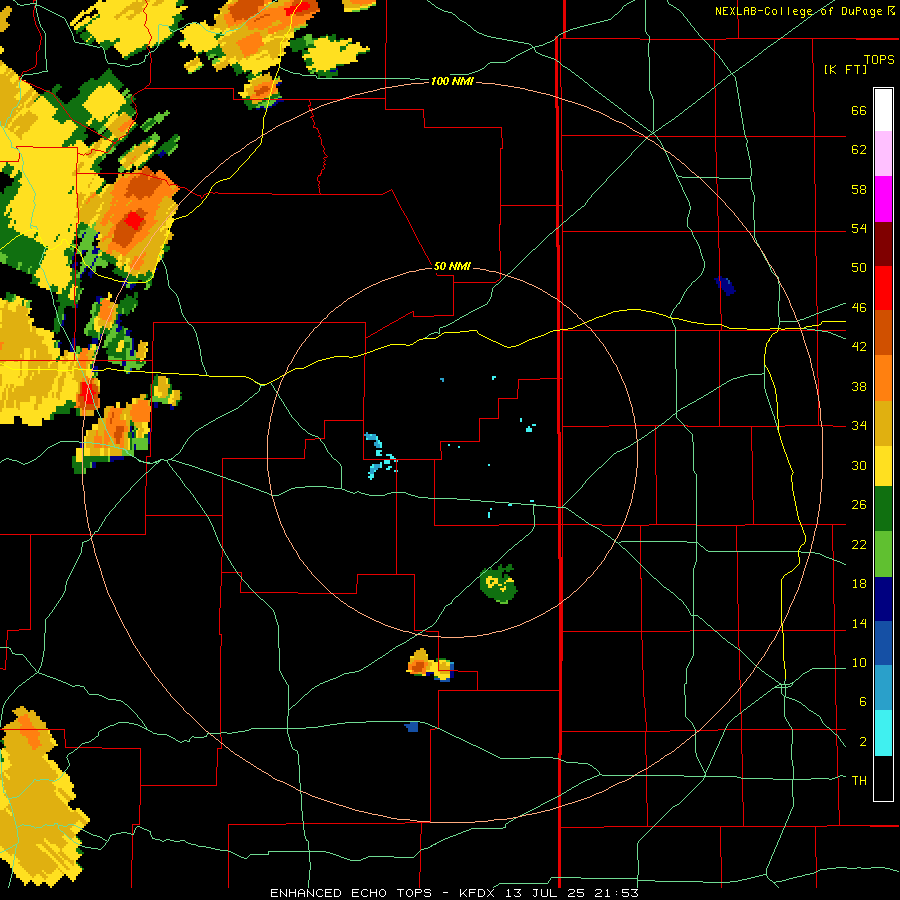The height and width of the screenshot is (900, 900).
Task: Click the legend value "50"
Action: pos(859,268)
